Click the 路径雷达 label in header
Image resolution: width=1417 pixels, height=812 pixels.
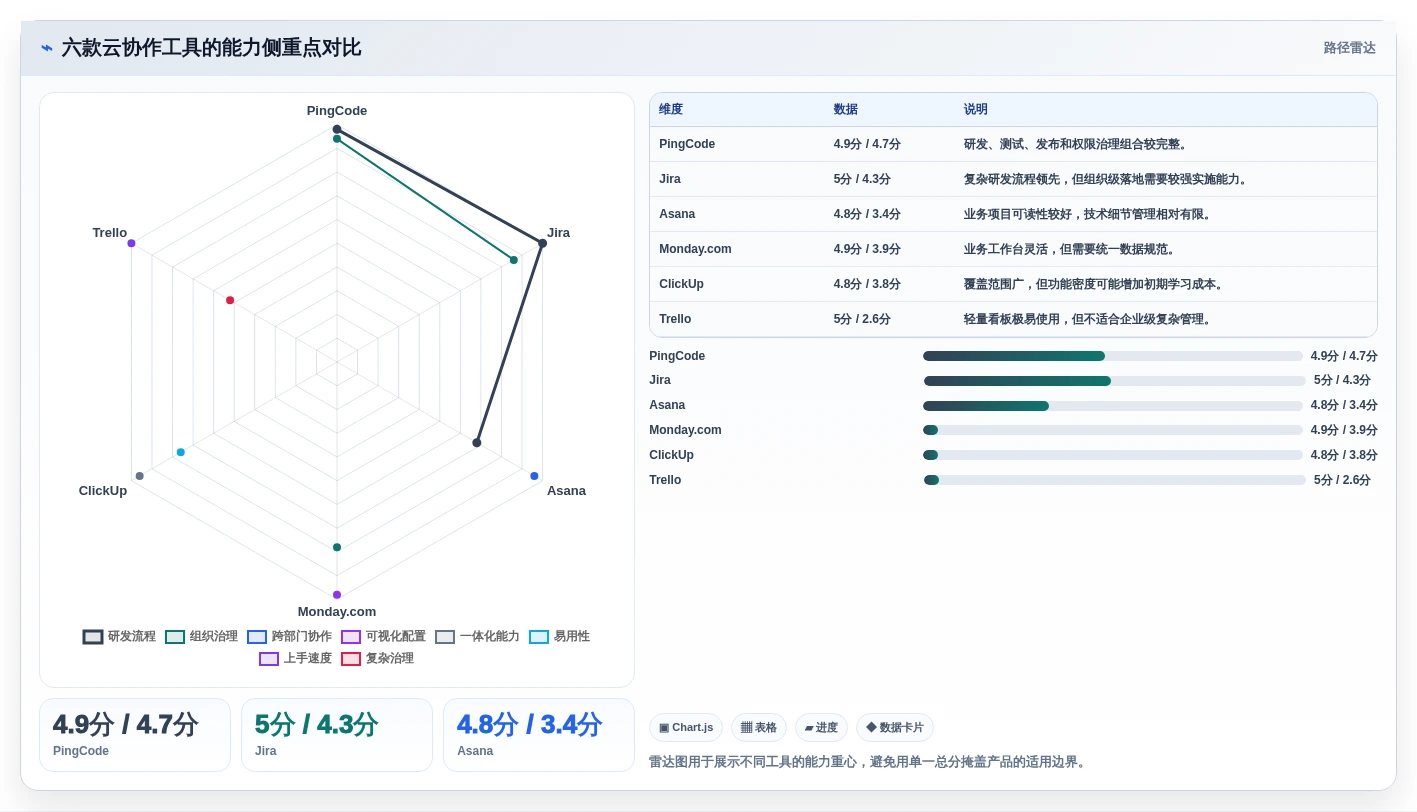tap(1349, 48)
